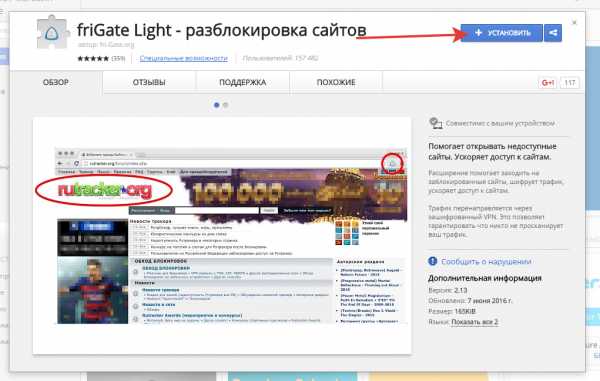Open the Поддержка tab

point(243,82)
